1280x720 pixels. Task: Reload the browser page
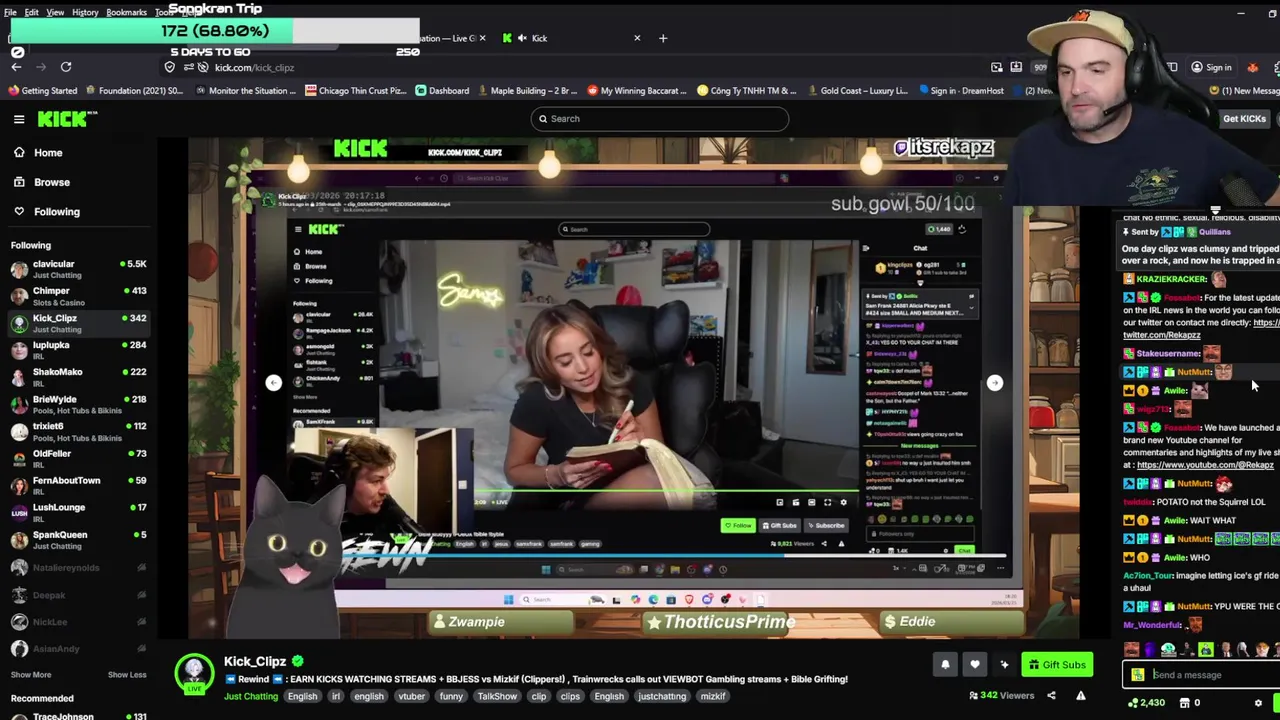66,67
